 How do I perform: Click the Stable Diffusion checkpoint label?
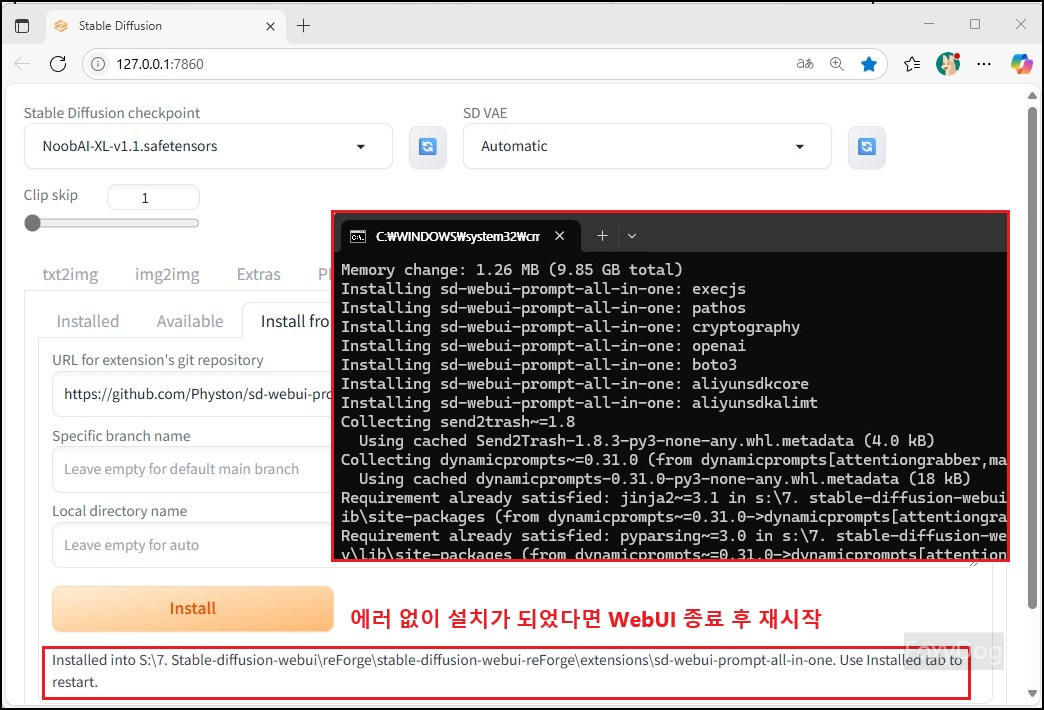112,113
